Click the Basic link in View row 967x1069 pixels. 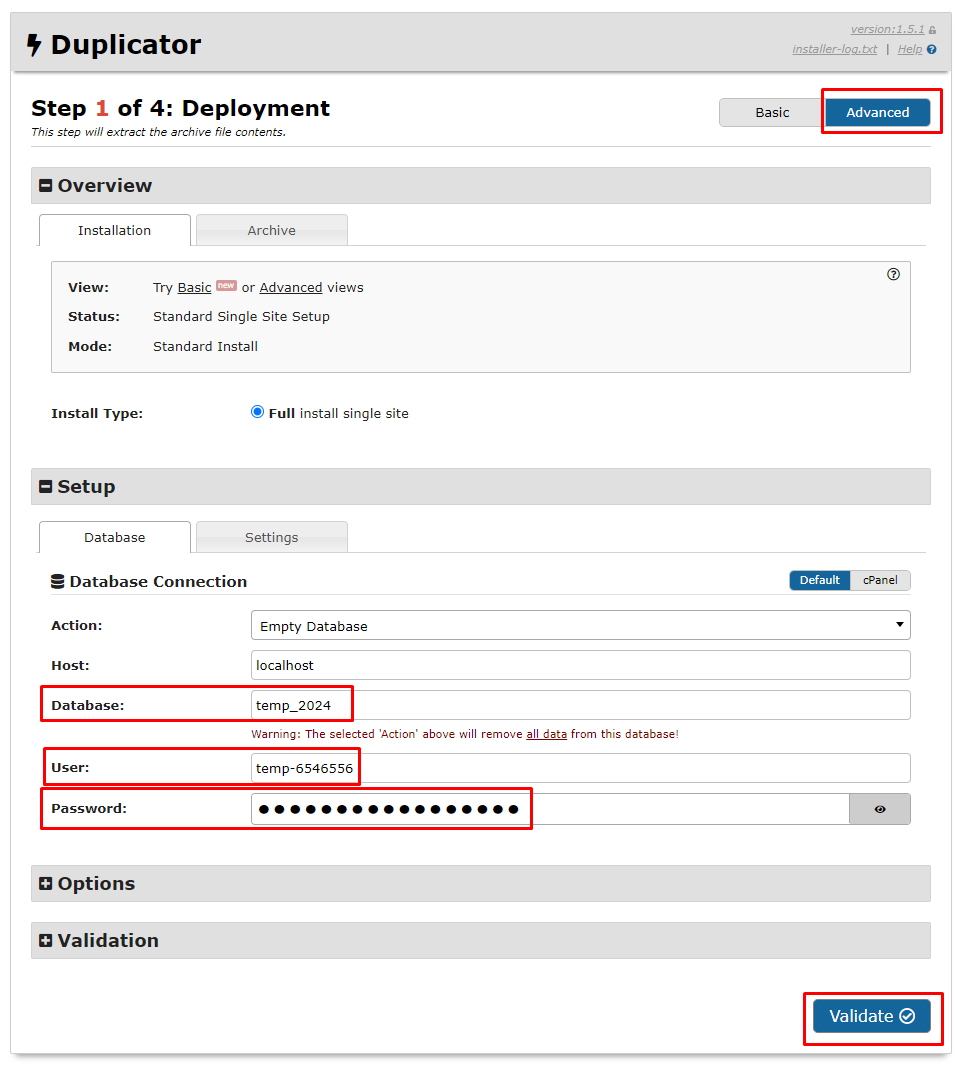194,288
